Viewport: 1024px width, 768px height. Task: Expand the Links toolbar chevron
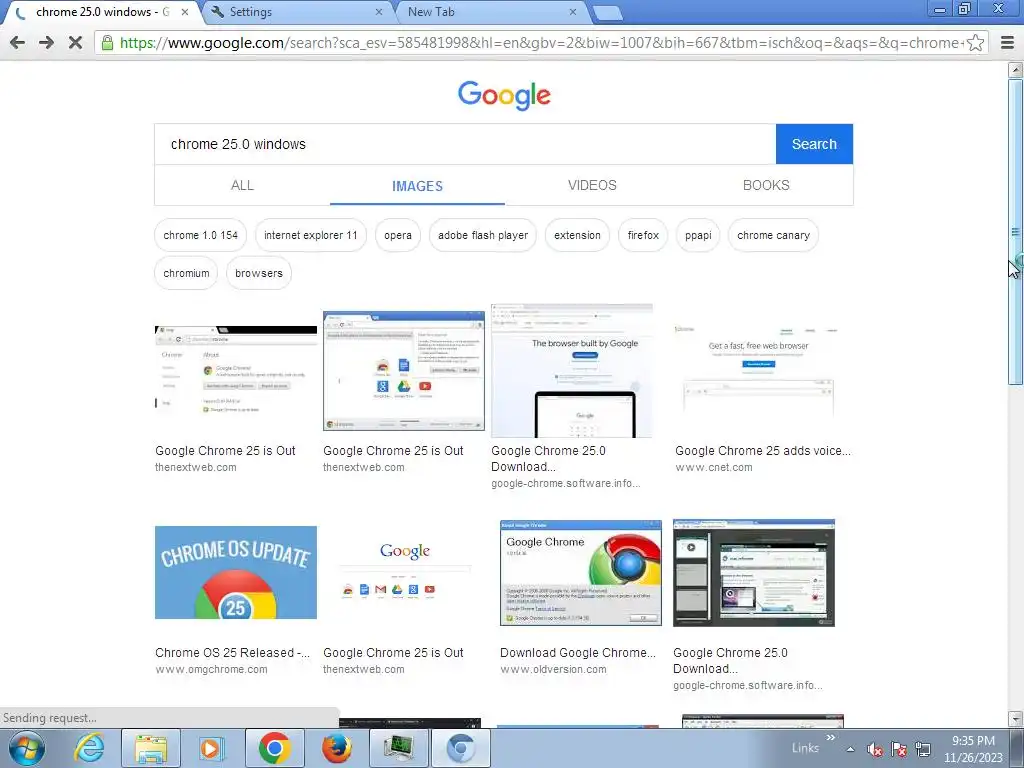831,738
